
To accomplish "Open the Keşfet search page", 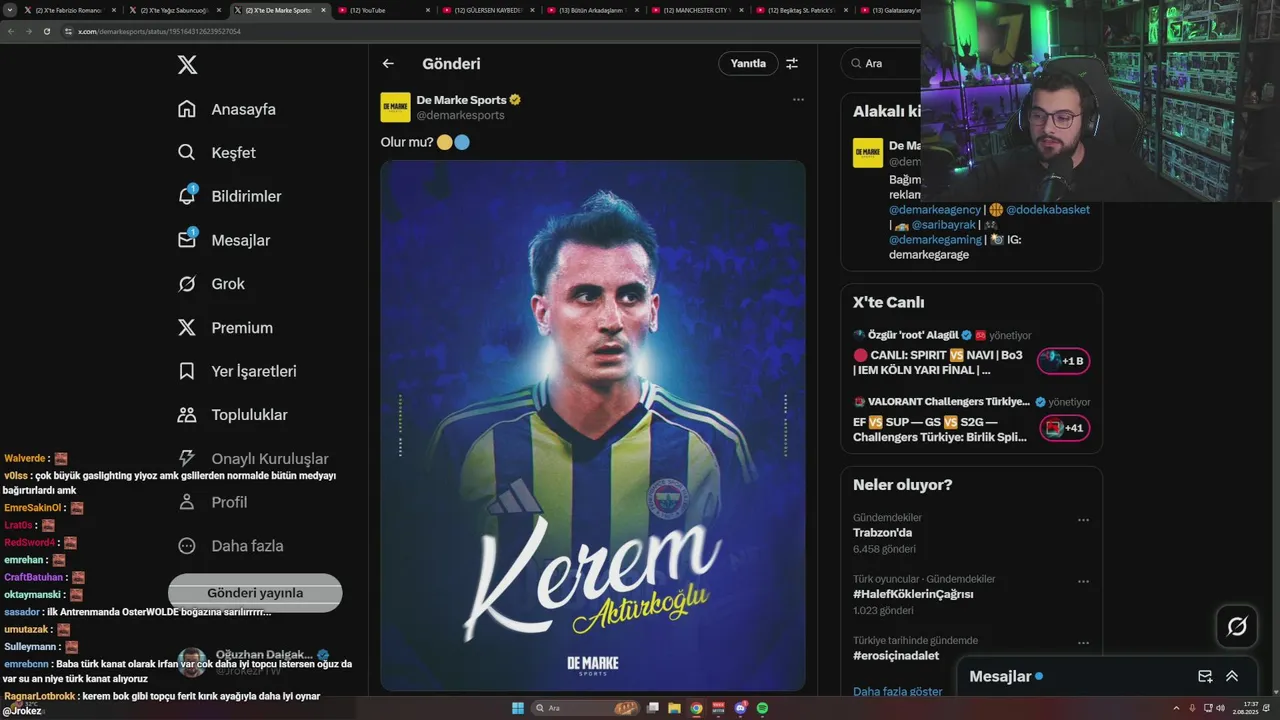I will [216, 153].
